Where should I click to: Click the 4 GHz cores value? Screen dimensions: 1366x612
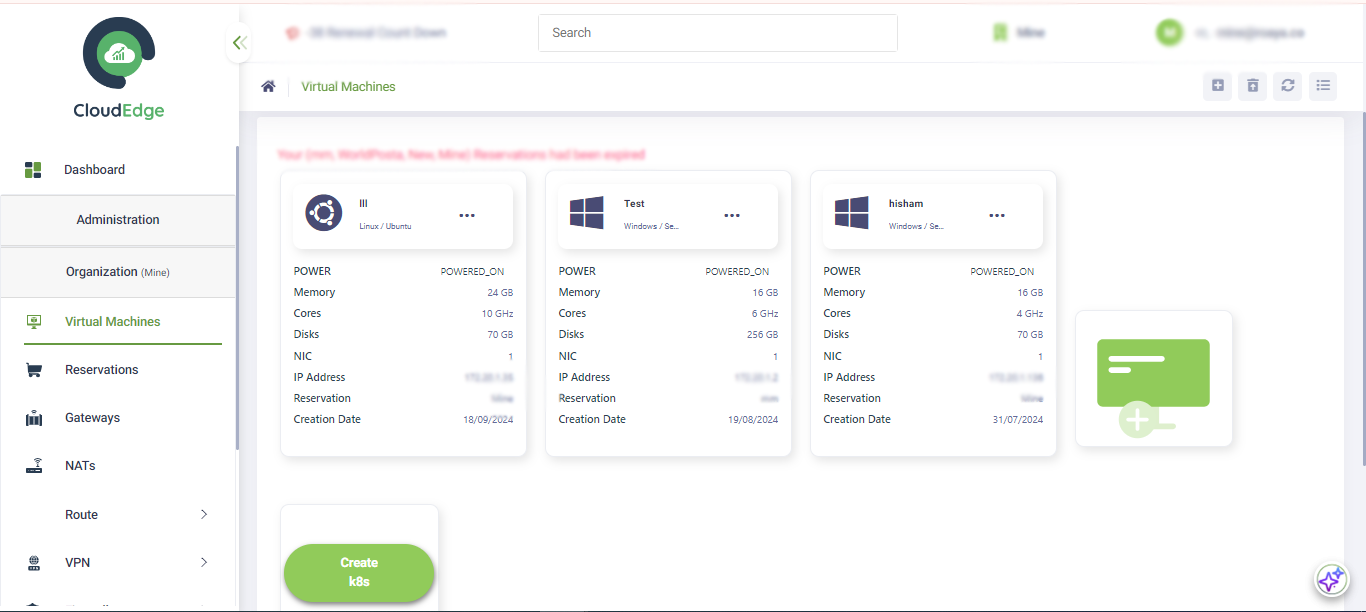[x=1030, y=314]
